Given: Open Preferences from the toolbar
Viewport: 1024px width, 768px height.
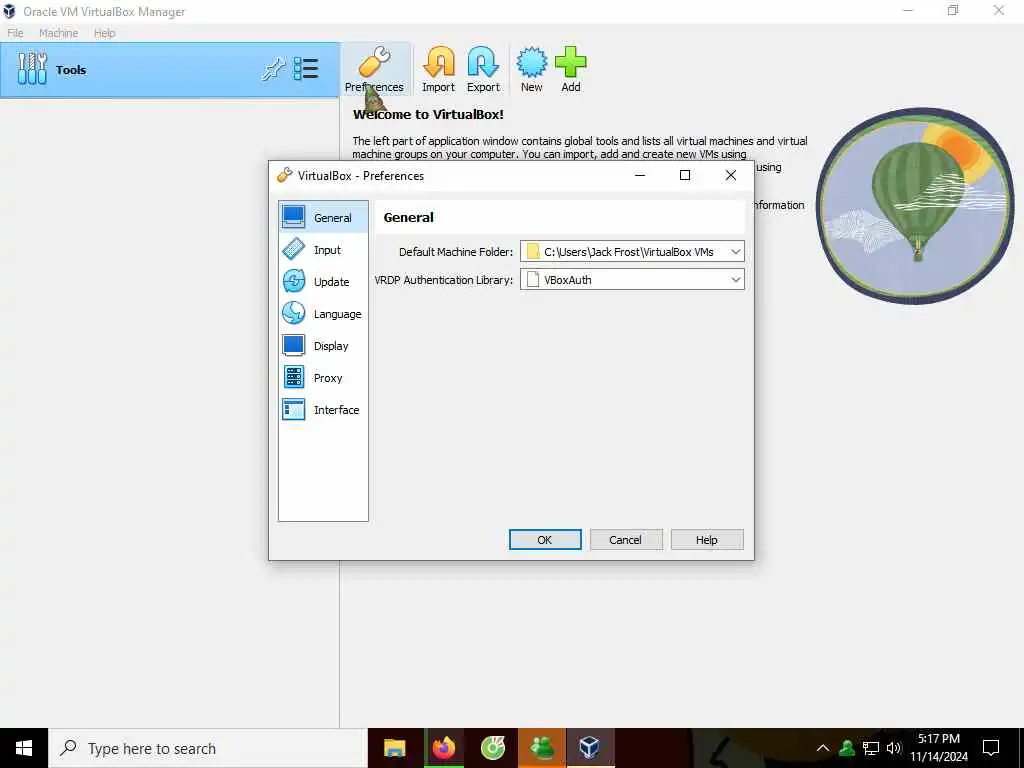Looking at the screenshot, I should [x=374, y=70].
